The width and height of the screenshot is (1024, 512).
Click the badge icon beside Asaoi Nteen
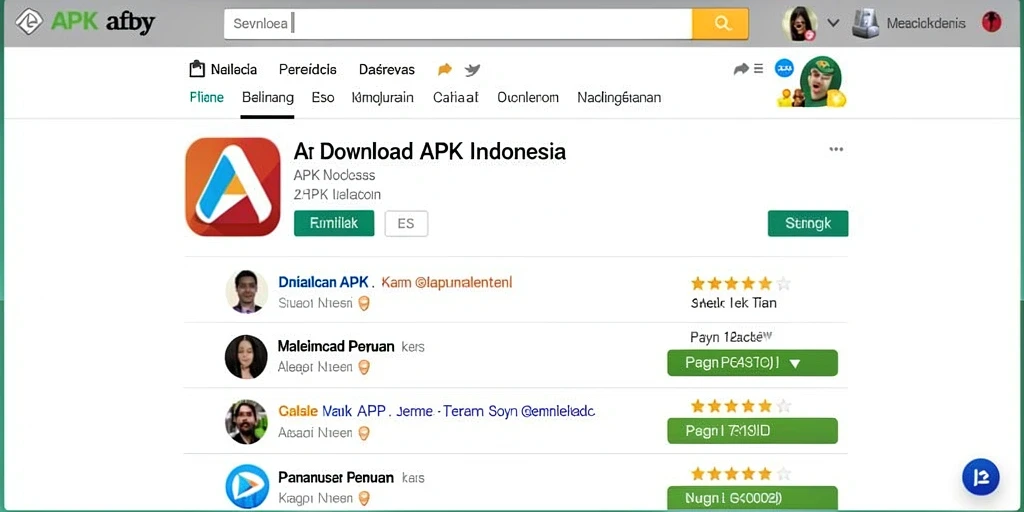click(x=364, y=432)
